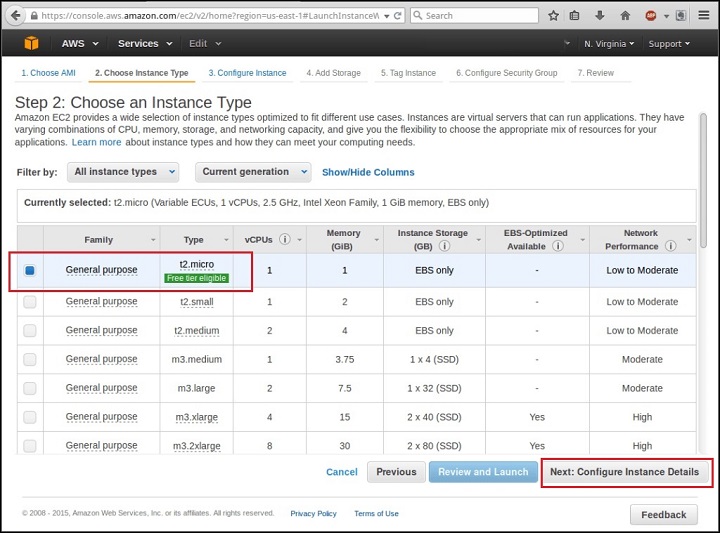Select the 2. Choose Instance Type tab
720x533 pixels.
pyautogui.click(x=141, y=73)
